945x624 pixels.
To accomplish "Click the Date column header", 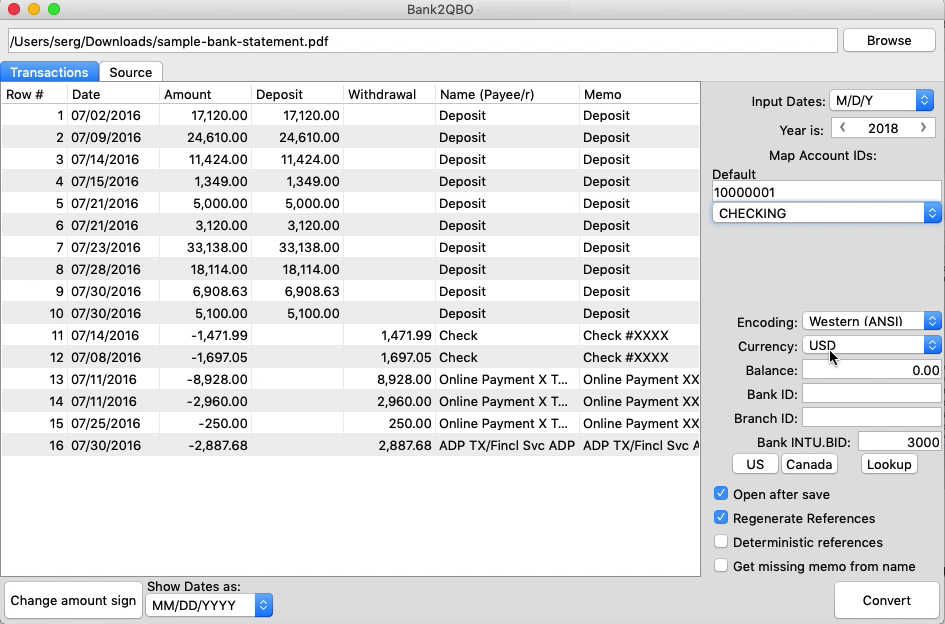I will click(x=113, y=95).
